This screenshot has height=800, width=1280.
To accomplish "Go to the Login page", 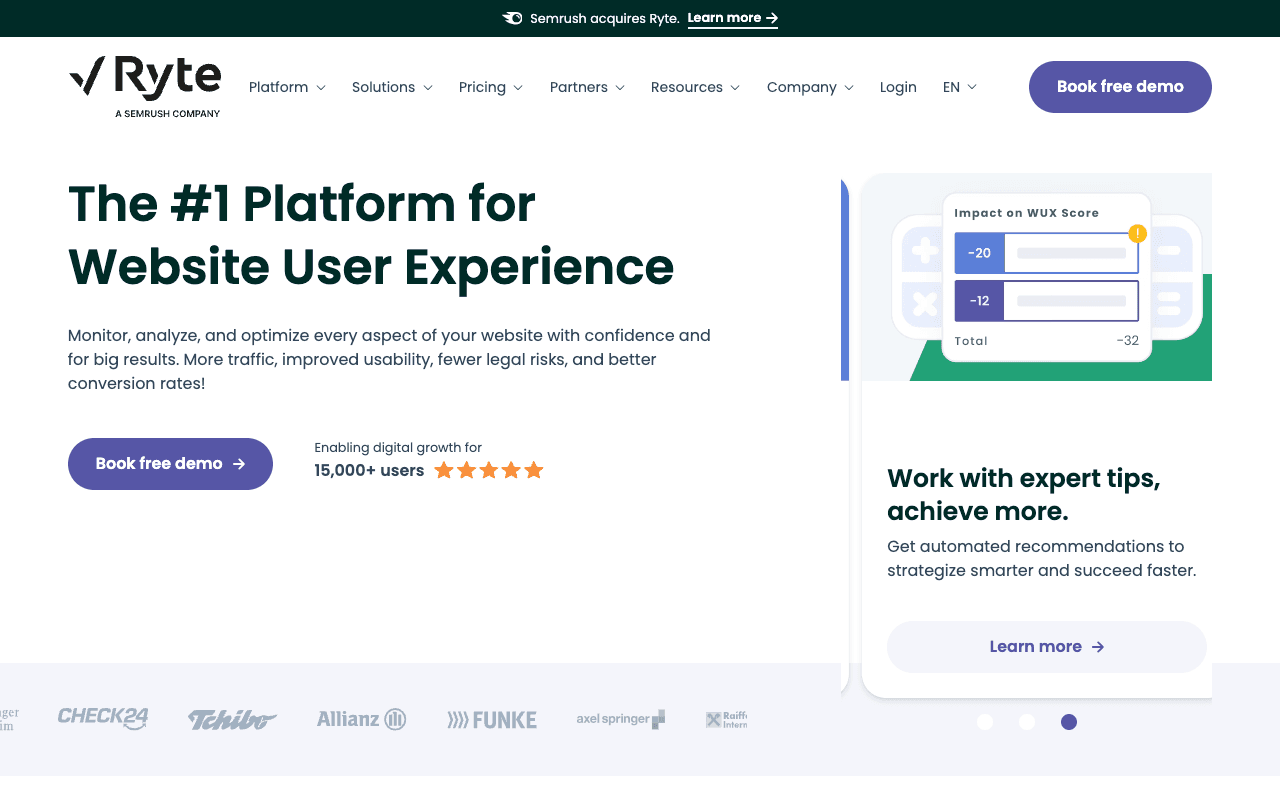I will coord(898,87).
